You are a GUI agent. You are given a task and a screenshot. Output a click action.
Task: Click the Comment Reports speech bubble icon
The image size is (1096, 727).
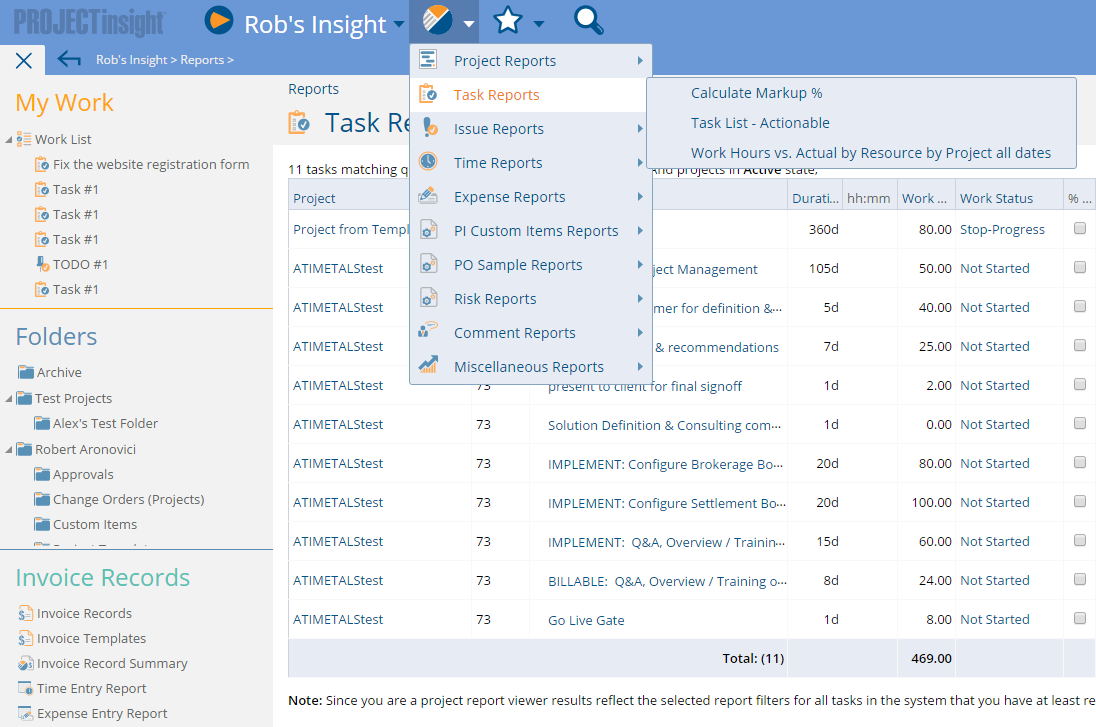(428, 329)
